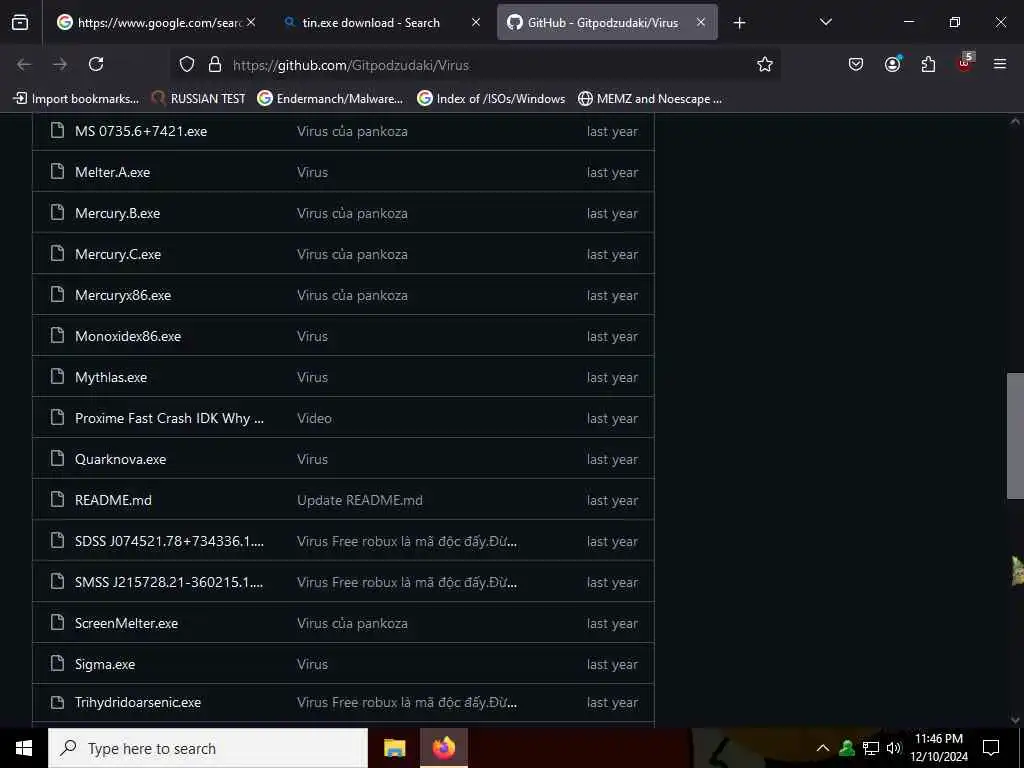Open File Explorer from taskbar
The image size is (1024, 768).
394,748
